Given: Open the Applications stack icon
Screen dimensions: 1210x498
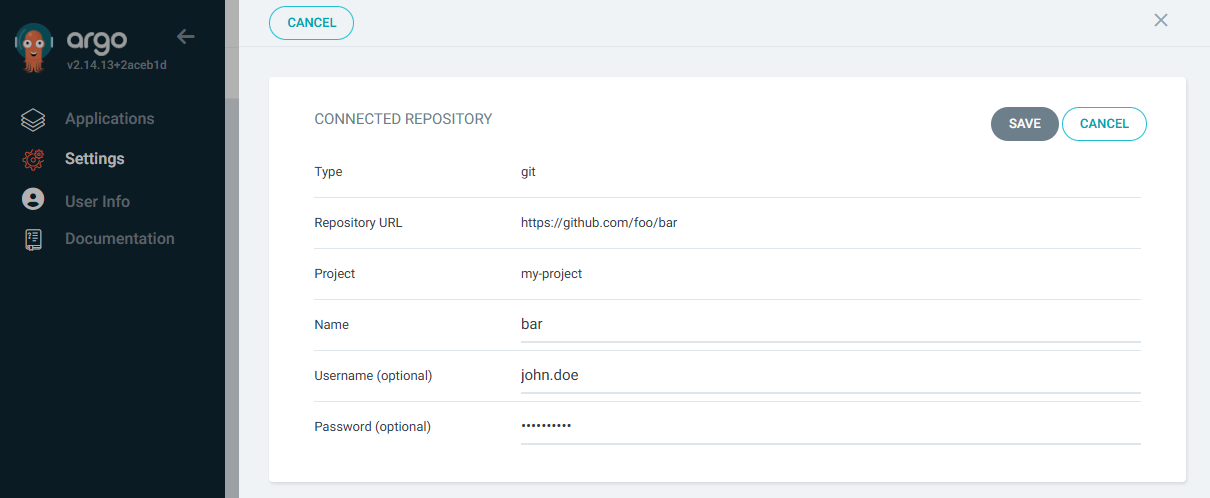Looking at the screenshot, I should 33,120.
